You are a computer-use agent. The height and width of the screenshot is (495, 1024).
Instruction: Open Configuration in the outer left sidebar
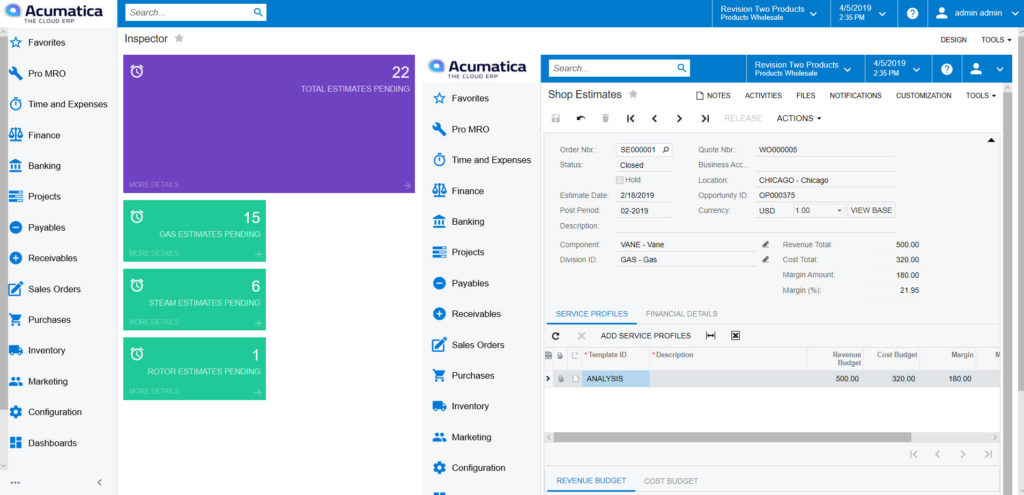46,412
